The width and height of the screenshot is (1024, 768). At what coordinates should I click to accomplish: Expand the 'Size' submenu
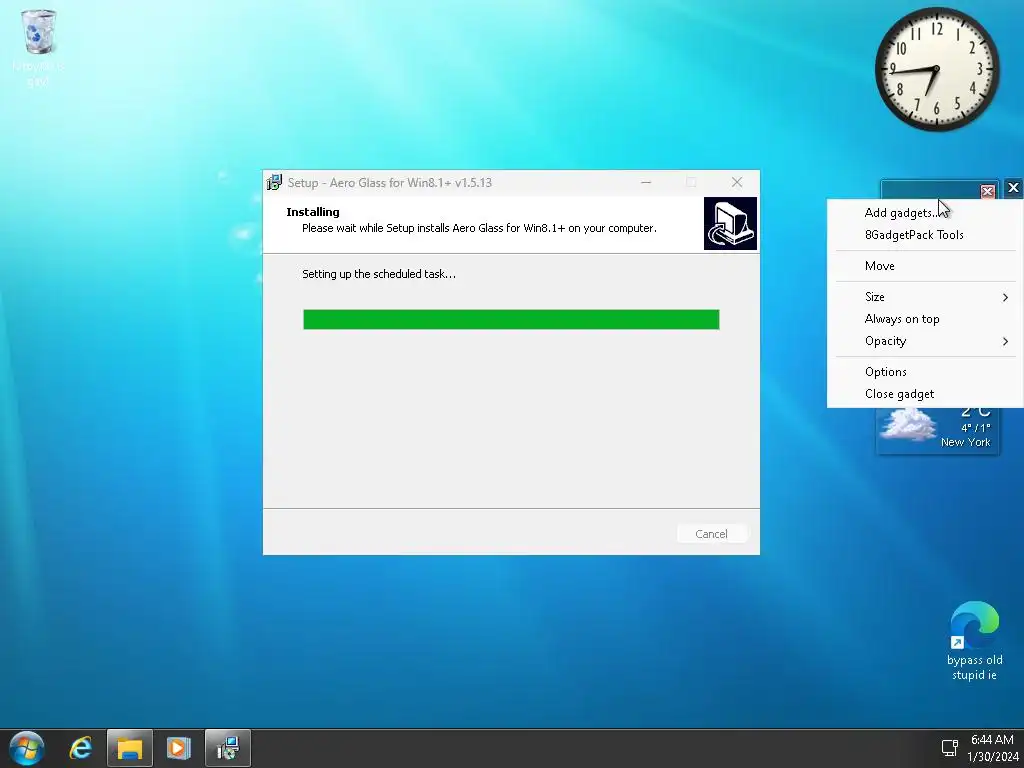pos(925,296)
